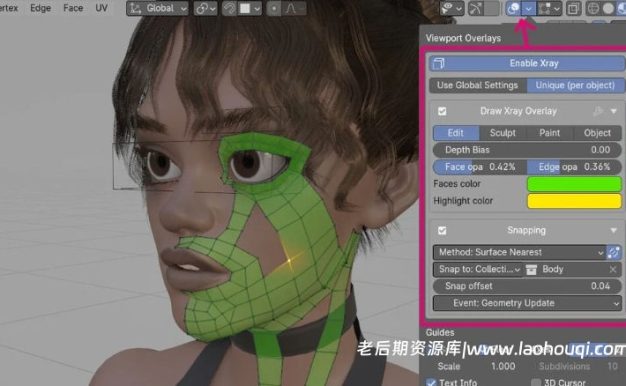
Task: Click the Highlight color label
Action: [x=463, y=201]
